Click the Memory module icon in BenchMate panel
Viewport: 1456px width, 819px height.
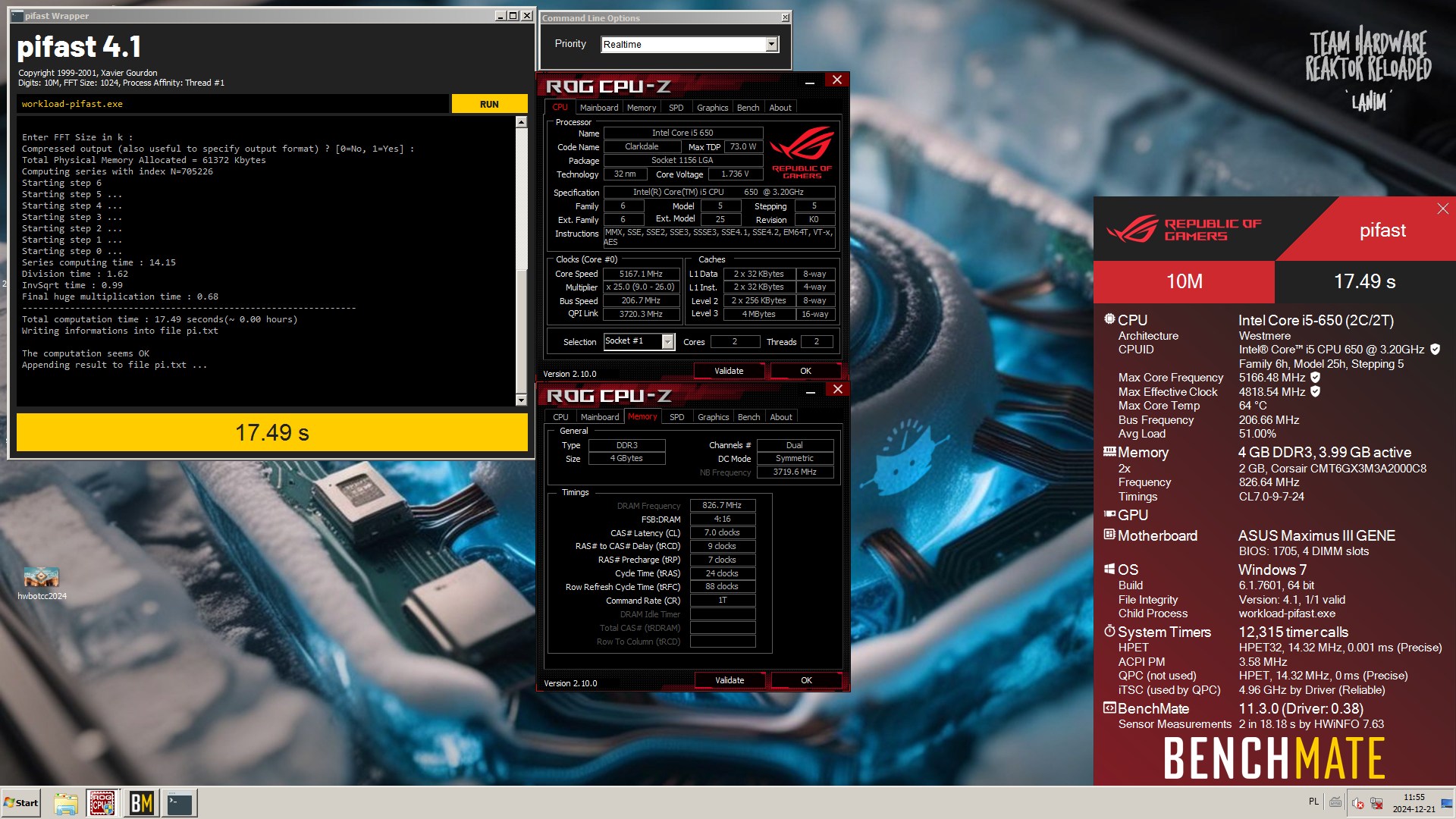click(x=1109, y=451)
